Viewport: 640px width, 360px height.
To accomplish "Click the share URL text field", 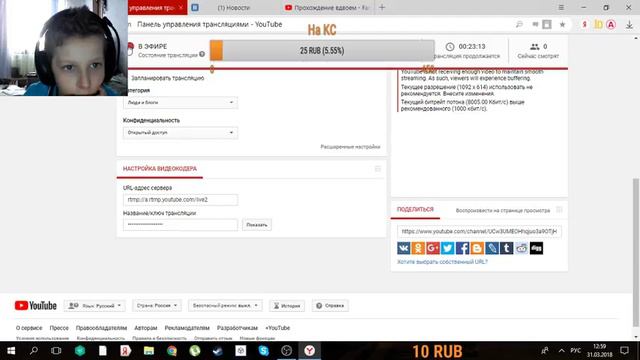I will point(479,231).
